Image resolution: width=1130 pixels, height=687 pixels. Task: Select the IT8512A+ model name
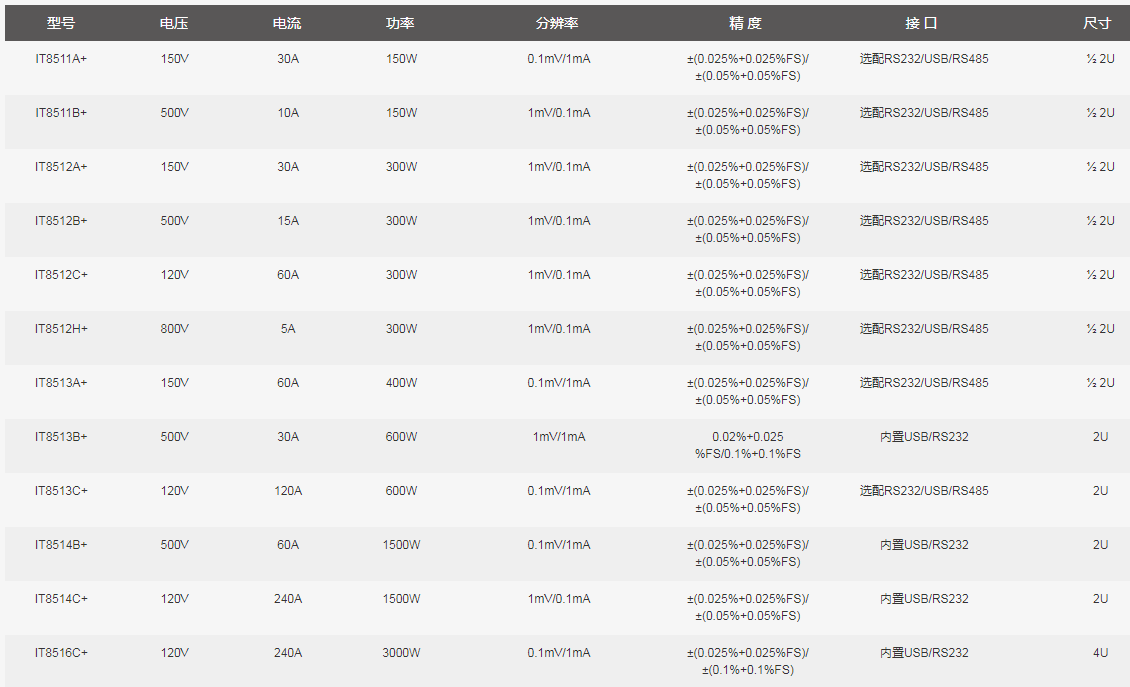tap(61, 167)
